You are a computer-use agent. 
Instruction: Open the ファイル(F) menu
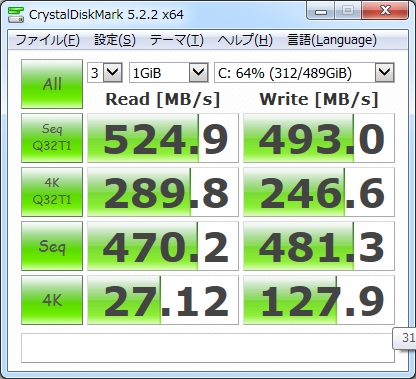tap(47, 40)
